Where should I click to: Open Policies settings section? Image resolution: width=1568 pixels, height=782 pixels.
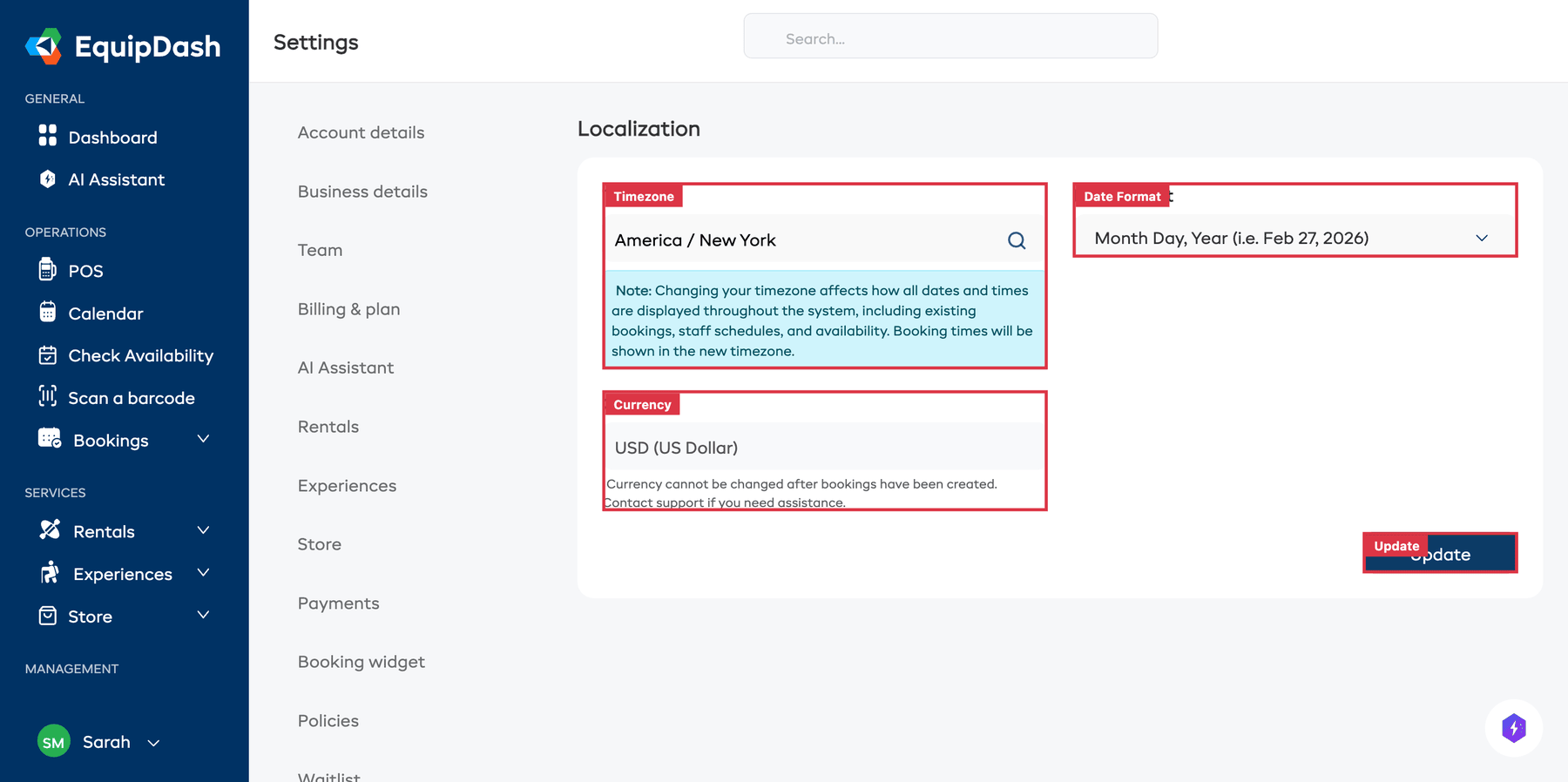click(x=328, y=721)
